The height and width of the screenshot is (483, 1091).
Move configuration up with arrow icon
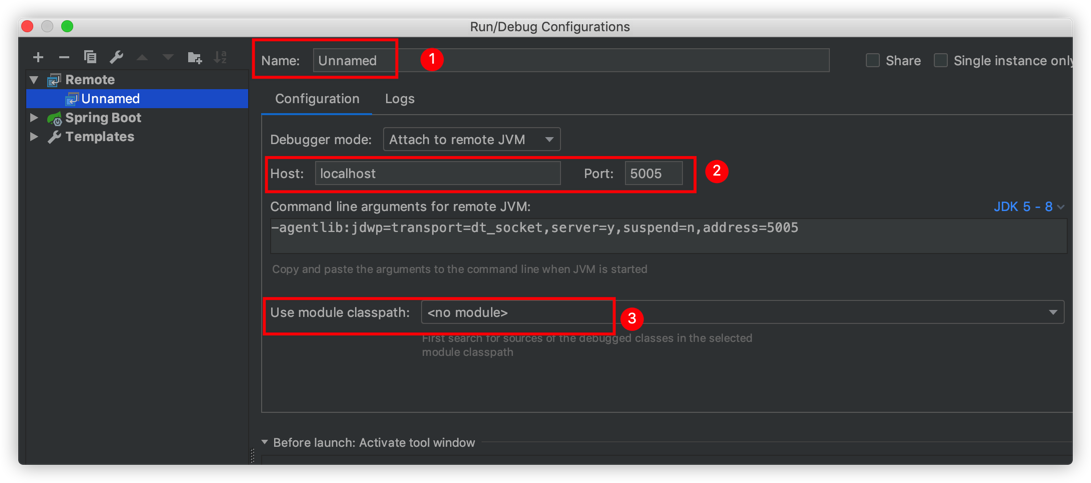click(142, 58)
